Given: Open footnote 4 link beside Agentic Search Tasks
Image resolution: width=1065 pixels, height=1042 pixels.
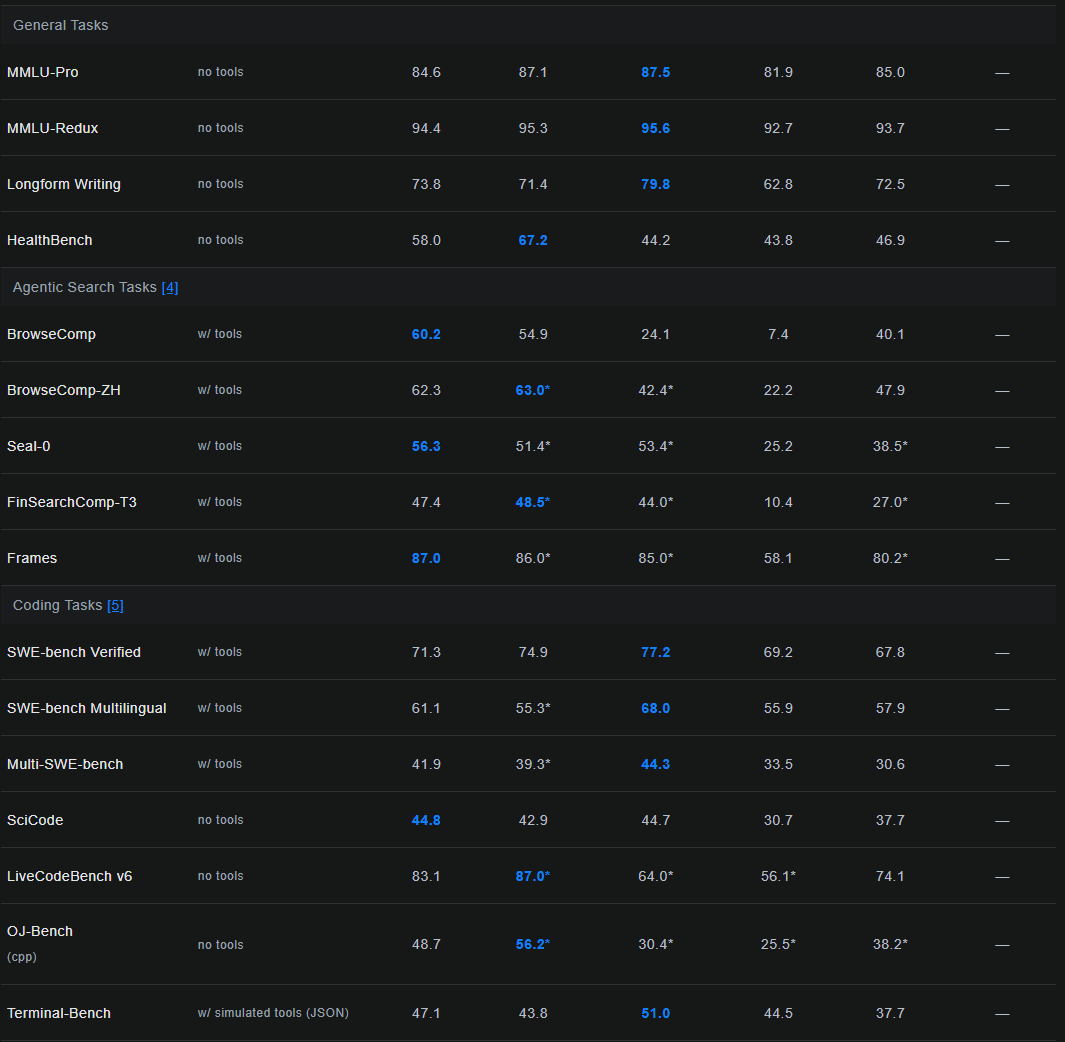Looking at the screenshot, I should coord(169,287).
